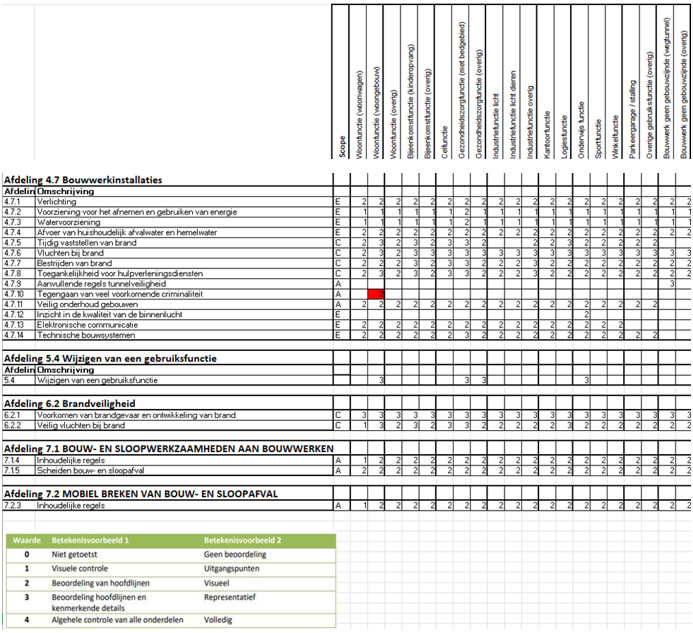The height and width of the screenshot is (633, 693).
Task: Click the 'Winkelfunctie' column header
Action: tap(616, 126)
